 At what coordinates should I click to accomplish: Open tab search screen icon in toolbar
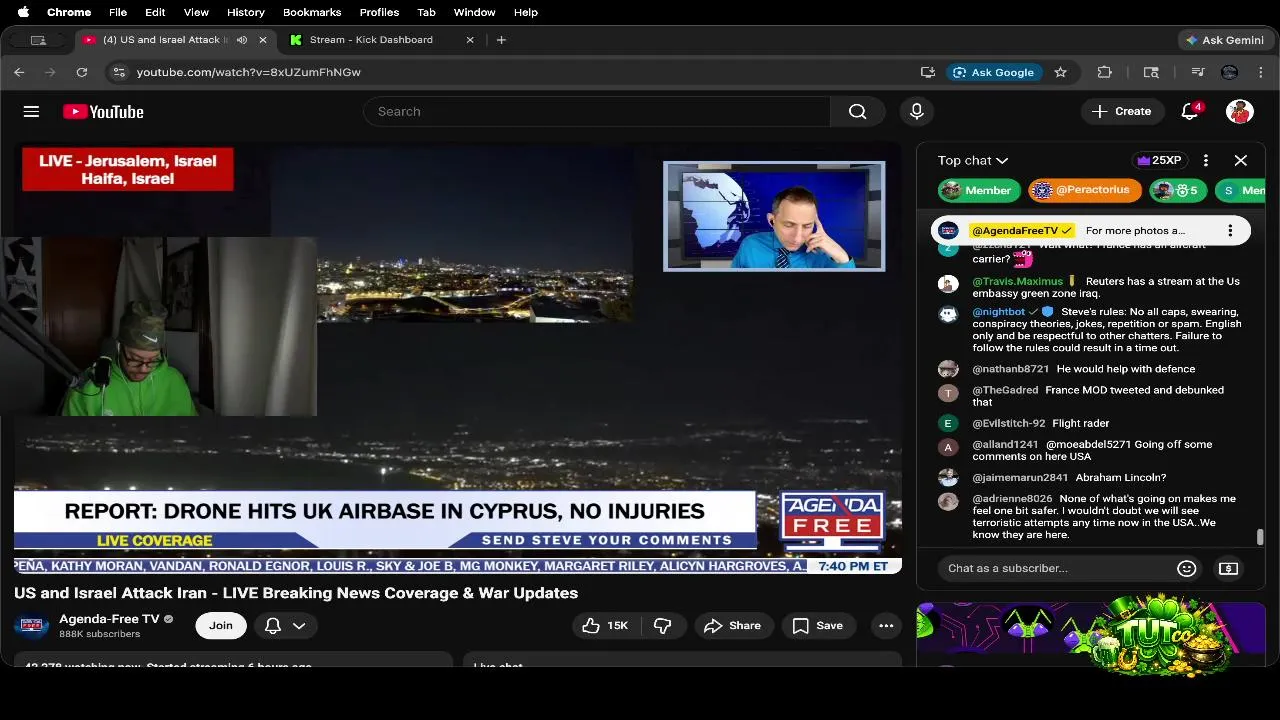1151,72
